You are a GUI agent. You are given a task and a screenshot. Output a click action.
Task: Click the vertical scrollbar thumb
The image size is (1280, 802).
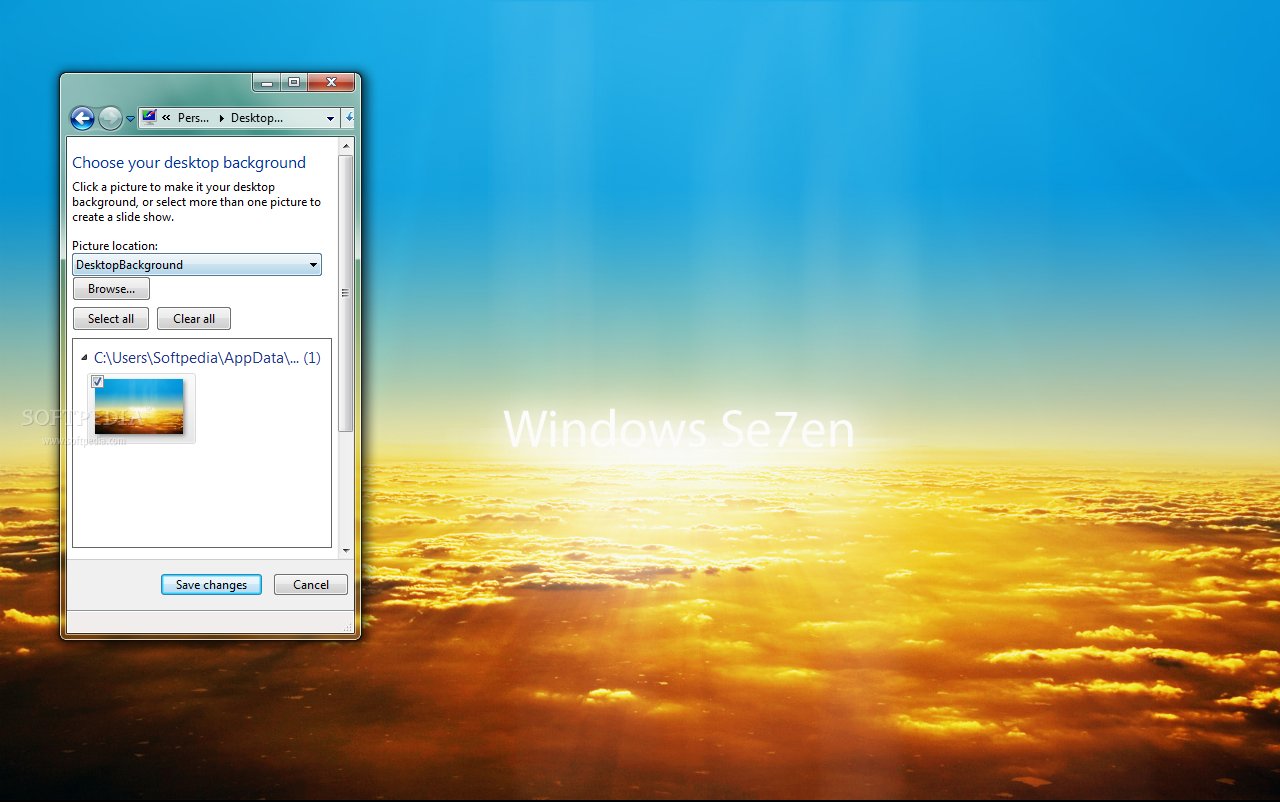(x=346, y=293)
